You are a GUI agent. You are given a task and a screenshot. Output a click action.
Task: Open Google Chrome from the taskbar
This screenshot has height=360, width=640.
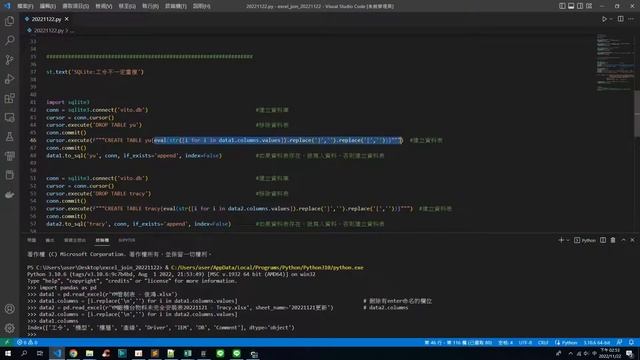[73, 353]
